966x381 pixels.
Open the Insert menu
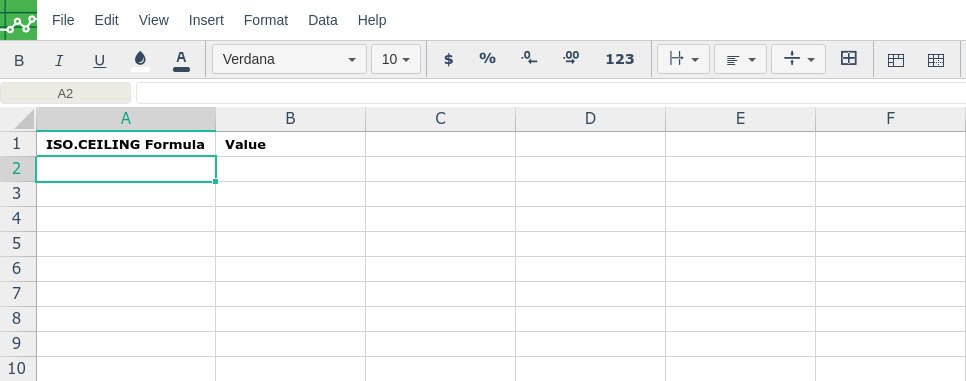(x=206, y=20)
